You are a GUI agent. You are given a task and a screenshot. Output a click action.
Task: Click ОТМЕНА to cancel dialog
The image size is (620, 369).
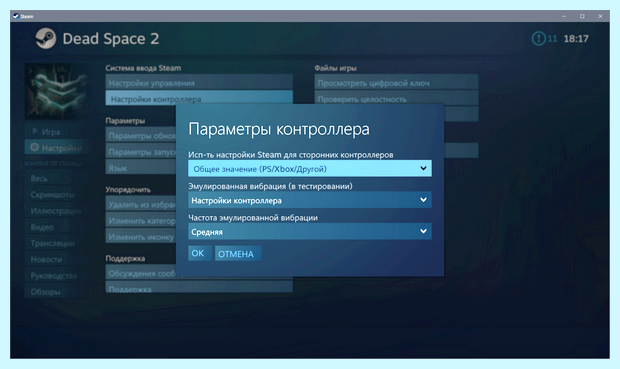pos(237,254)
